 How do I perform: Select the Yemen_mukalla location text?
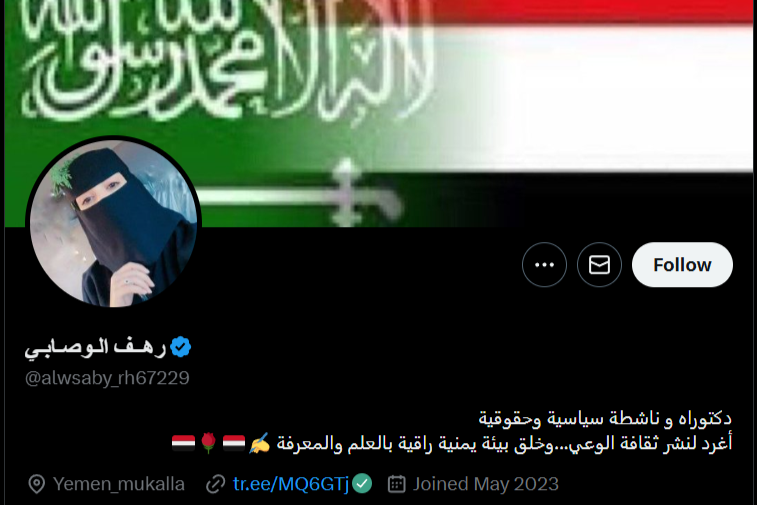pos(119,484)
